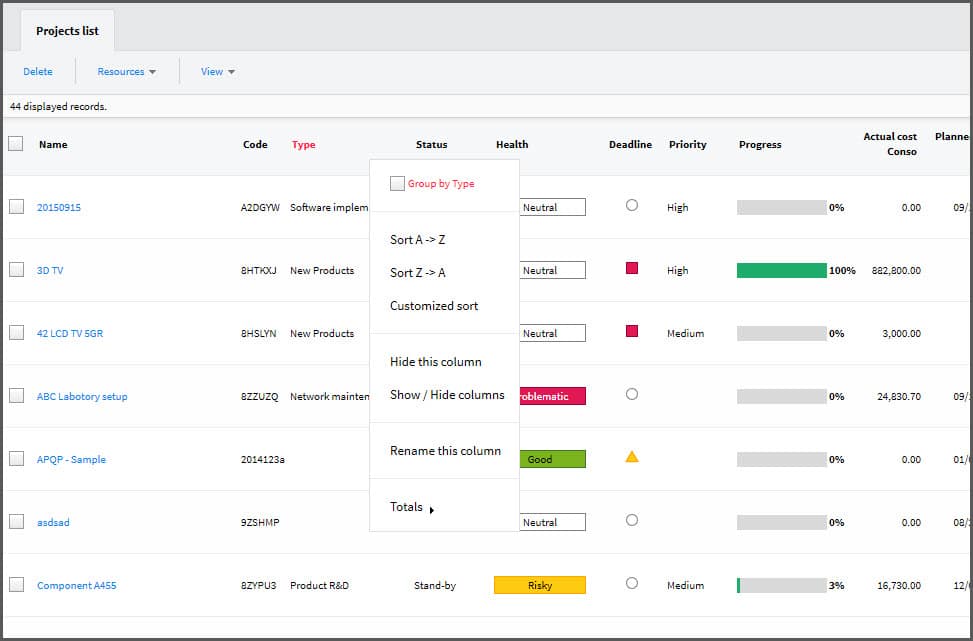Click the deadline circle for asdsad row
The width and height of the screenshot is (973, 641).
(632, 520)
